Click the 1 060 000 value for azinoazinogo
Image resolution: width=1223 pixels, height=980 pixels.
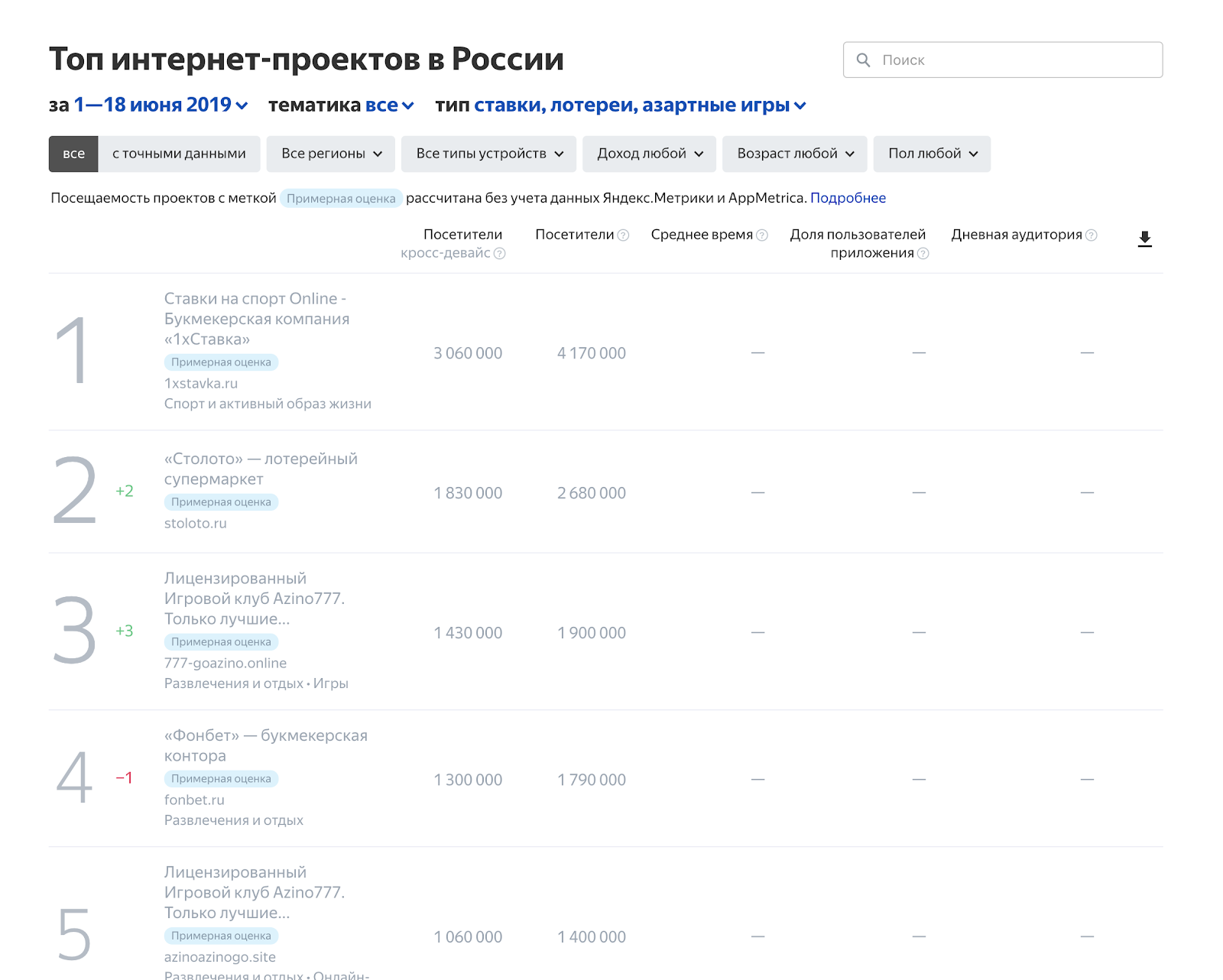(468, 936)
